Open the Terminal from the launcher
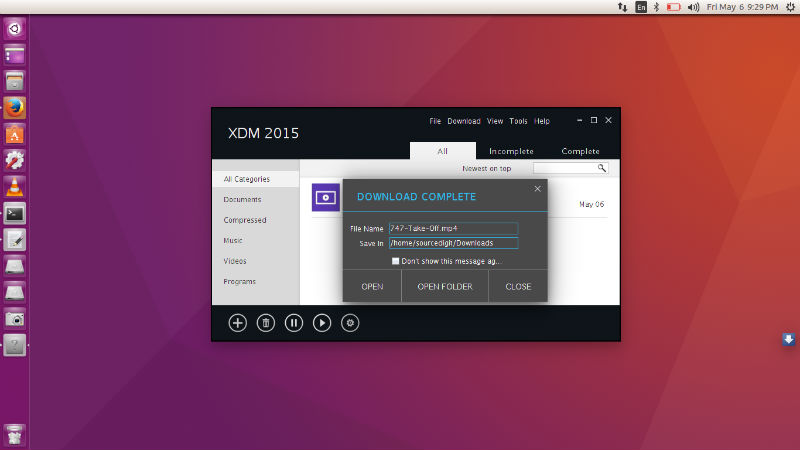This screenshot has width=800, height=450. (14, 214)
